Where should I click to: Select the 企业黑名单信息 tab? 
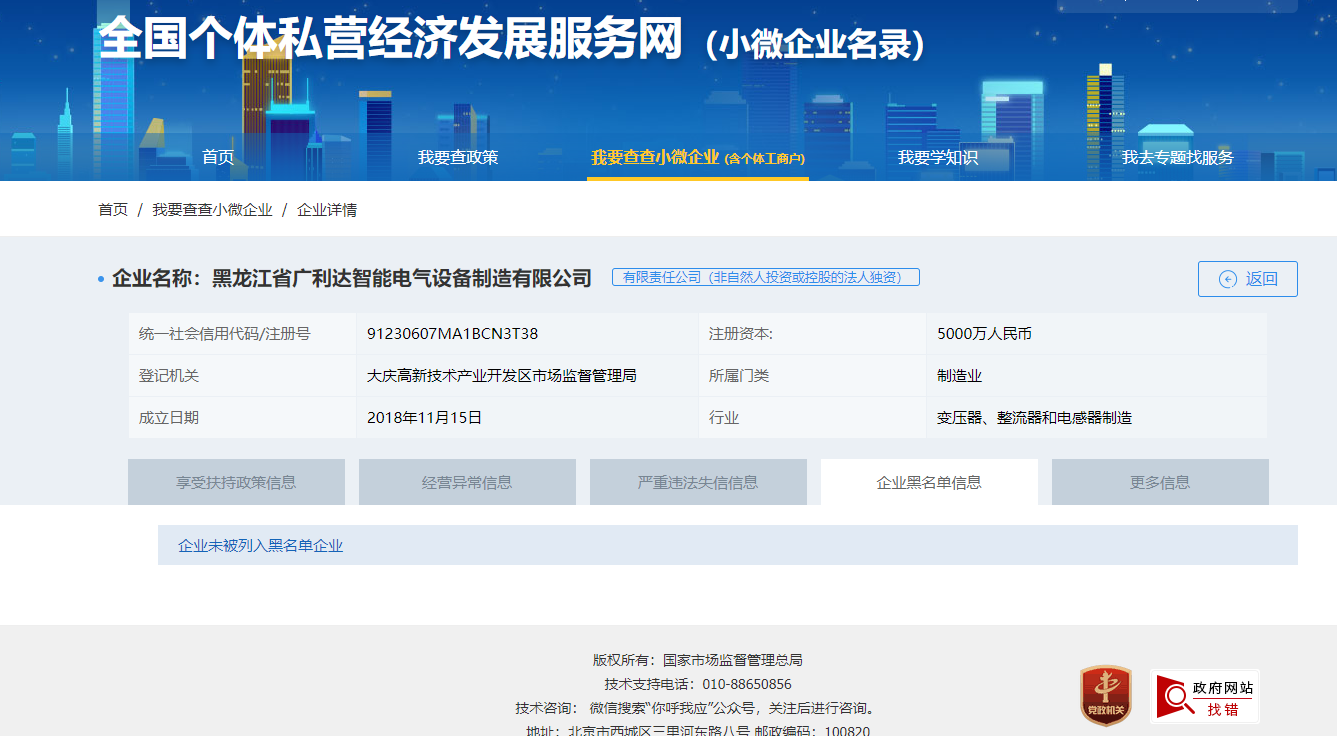929,482
